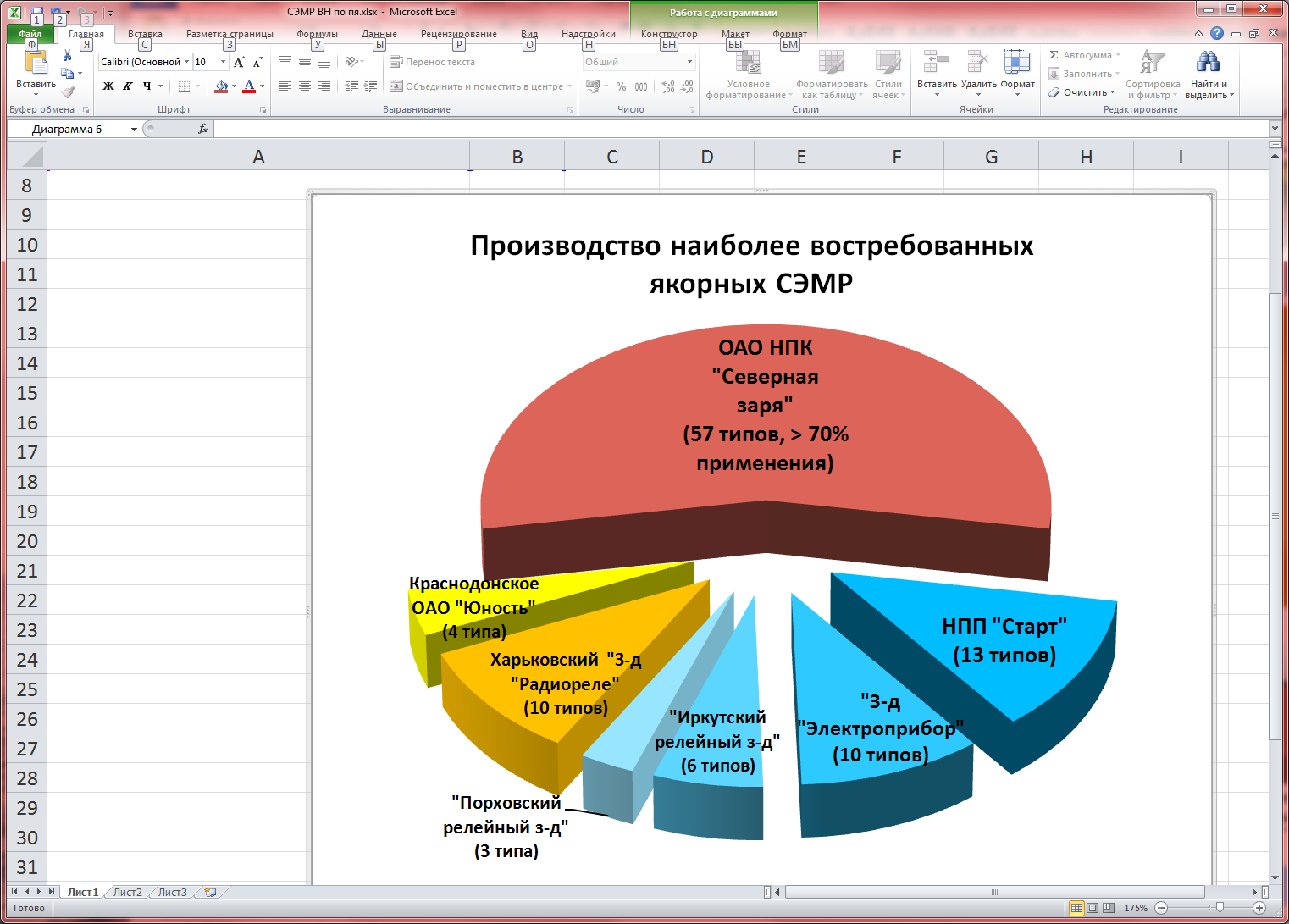The width and height of the screenshot is (1289, 924).
Task: Align text left in the ribbon
Action: click(285, 86)
